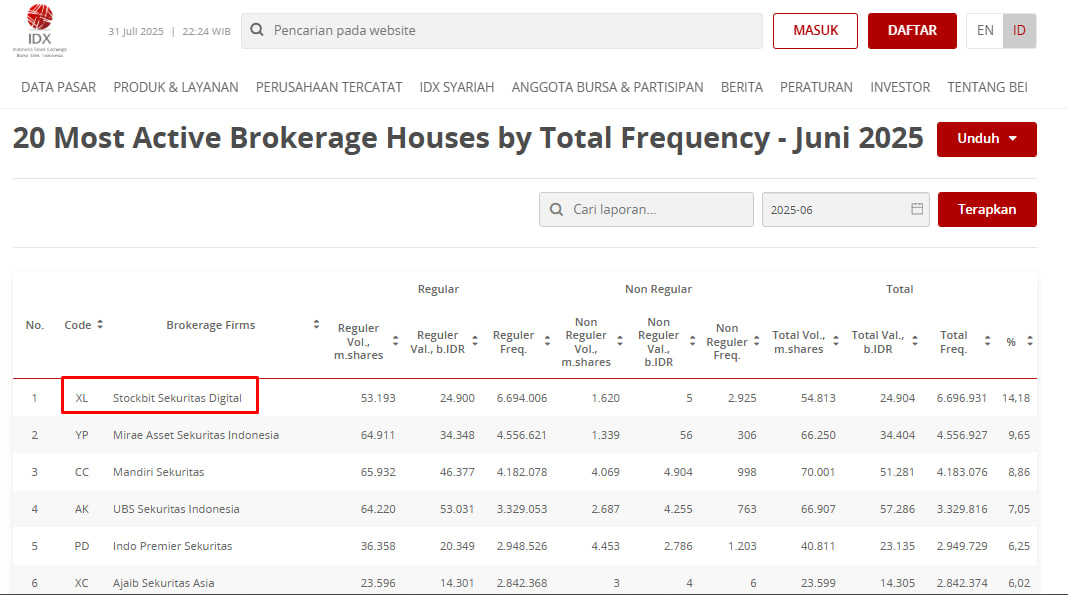
Task: Sort by Reguler Freq. arrows
Action: pyautogui.click(x=547, y=341)
